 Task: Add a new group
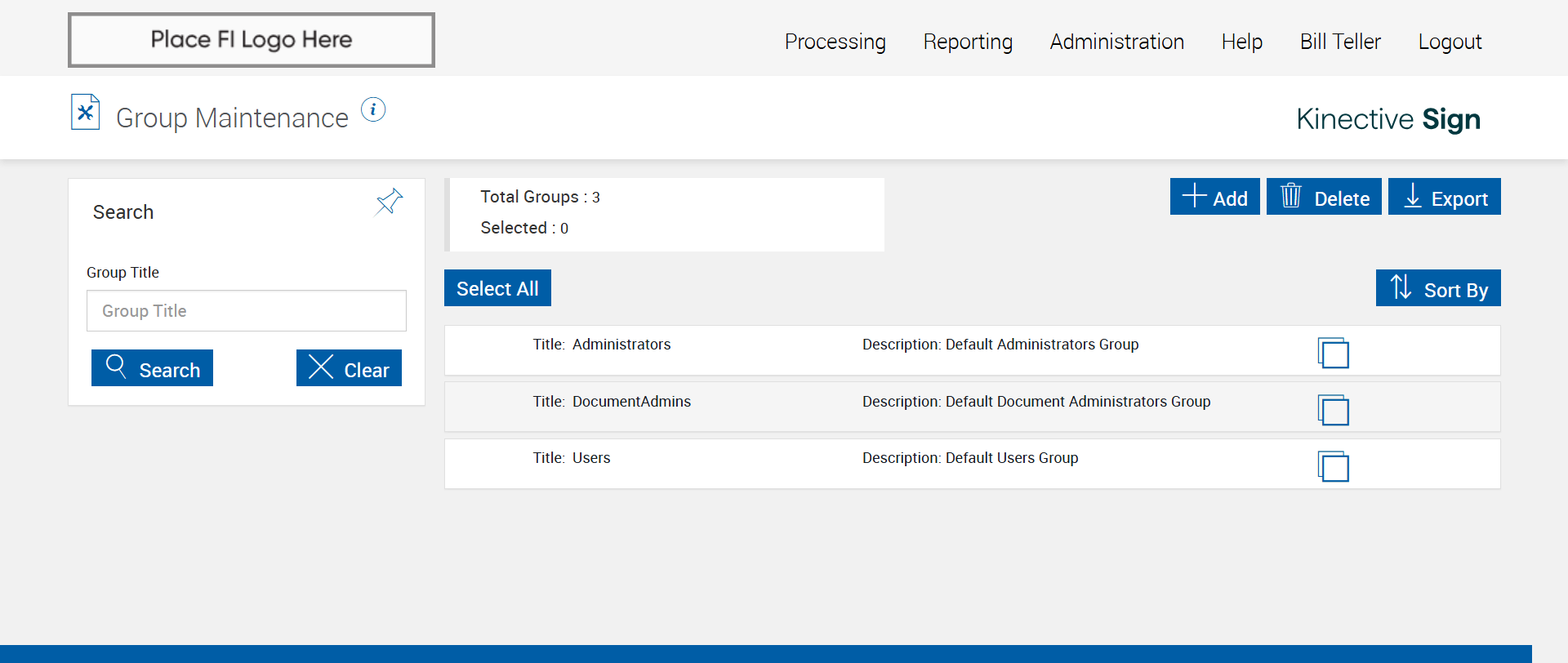click(x=1214, y=197)
